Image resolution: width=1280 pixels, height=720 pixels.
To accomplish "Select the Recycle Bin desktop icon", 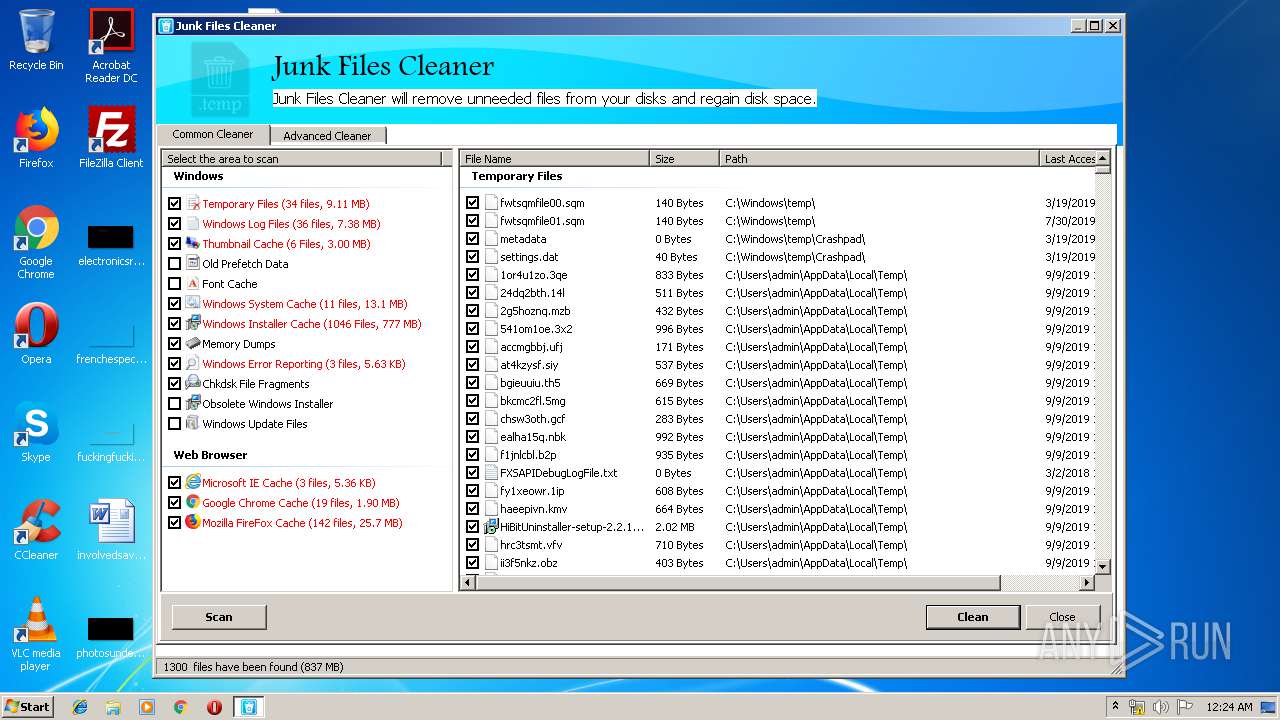I will (36, 40).
